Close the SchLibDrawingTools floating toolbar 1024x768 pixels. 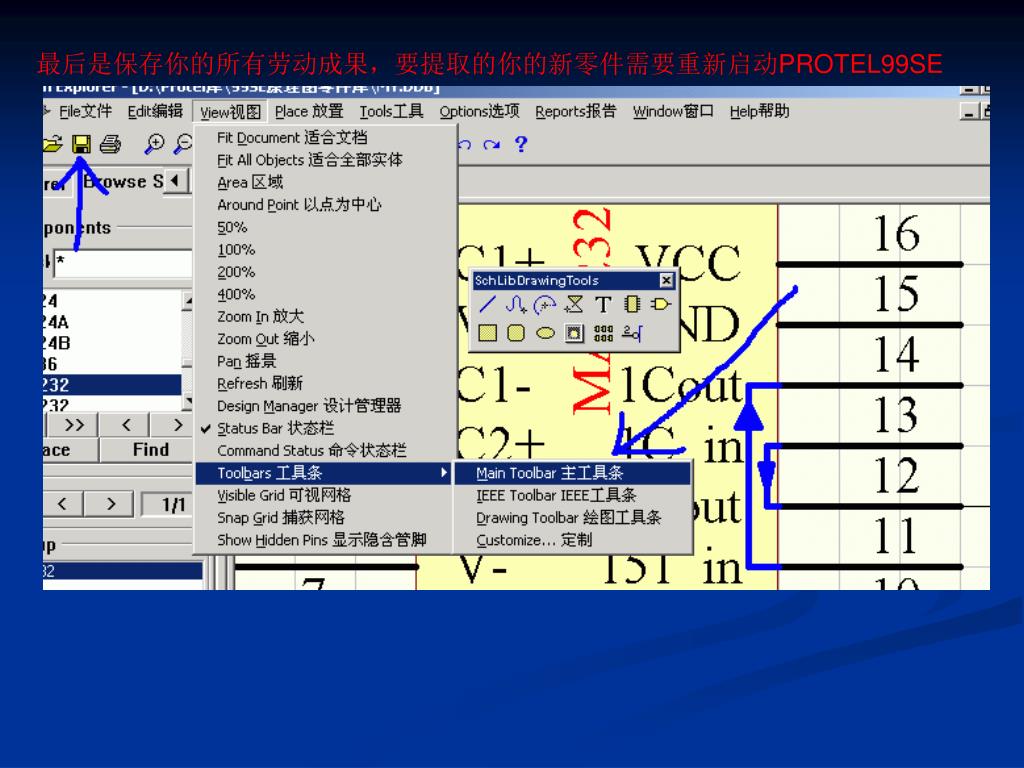[665, 280]
